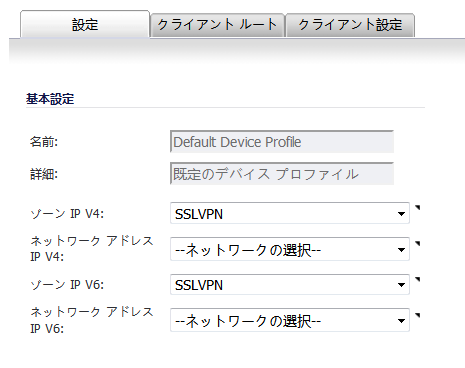Click the tooltip marker beside ネットワーク アドレス IP V4
465x368 pixels.
pos(417,243)
